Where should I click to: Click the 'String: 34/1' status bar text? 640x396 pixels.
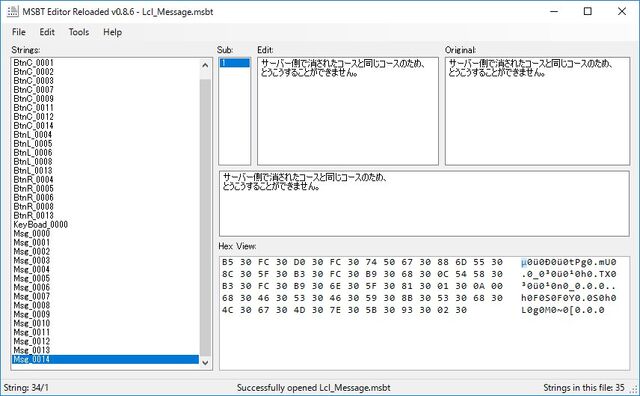(26, 387)
